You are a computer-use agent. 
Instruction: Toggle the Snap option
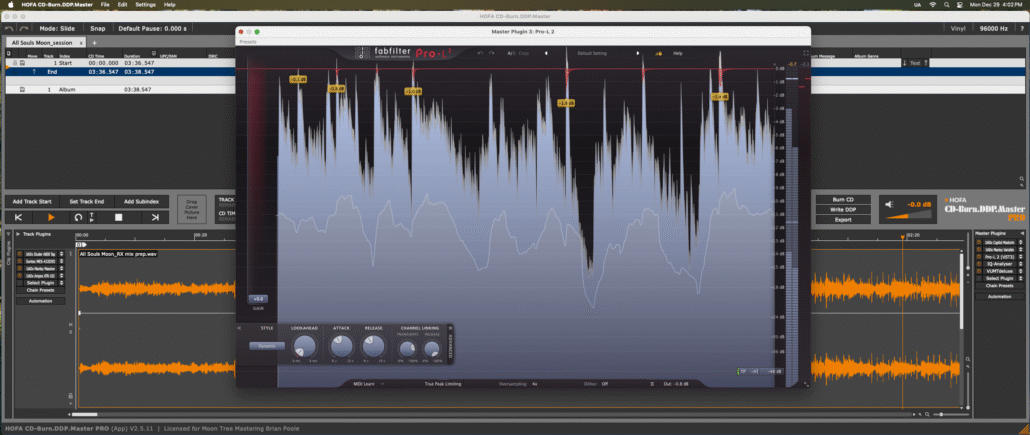click(x=97, y=28)
